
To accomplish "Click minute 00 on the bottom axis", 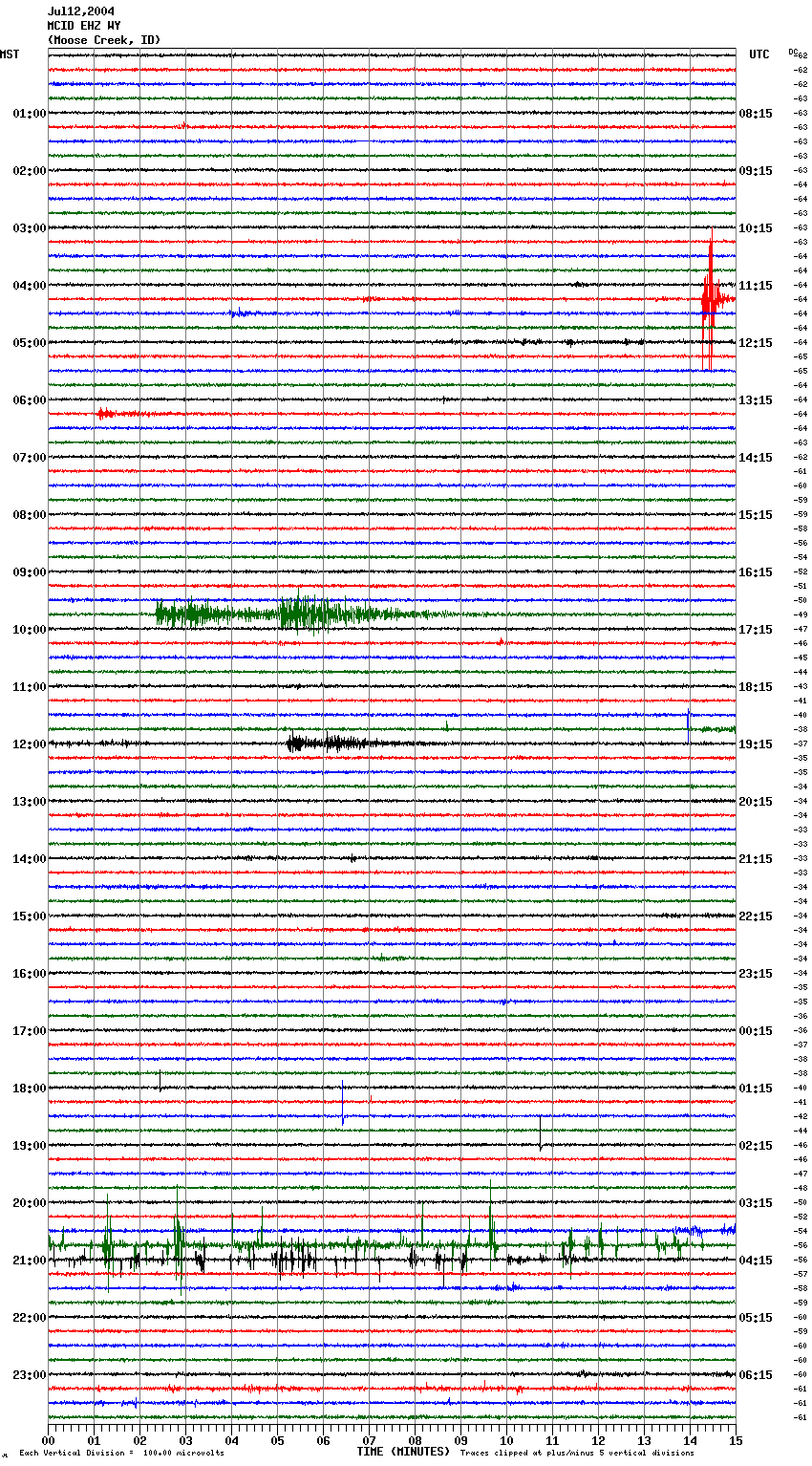I will point(49,1440).
